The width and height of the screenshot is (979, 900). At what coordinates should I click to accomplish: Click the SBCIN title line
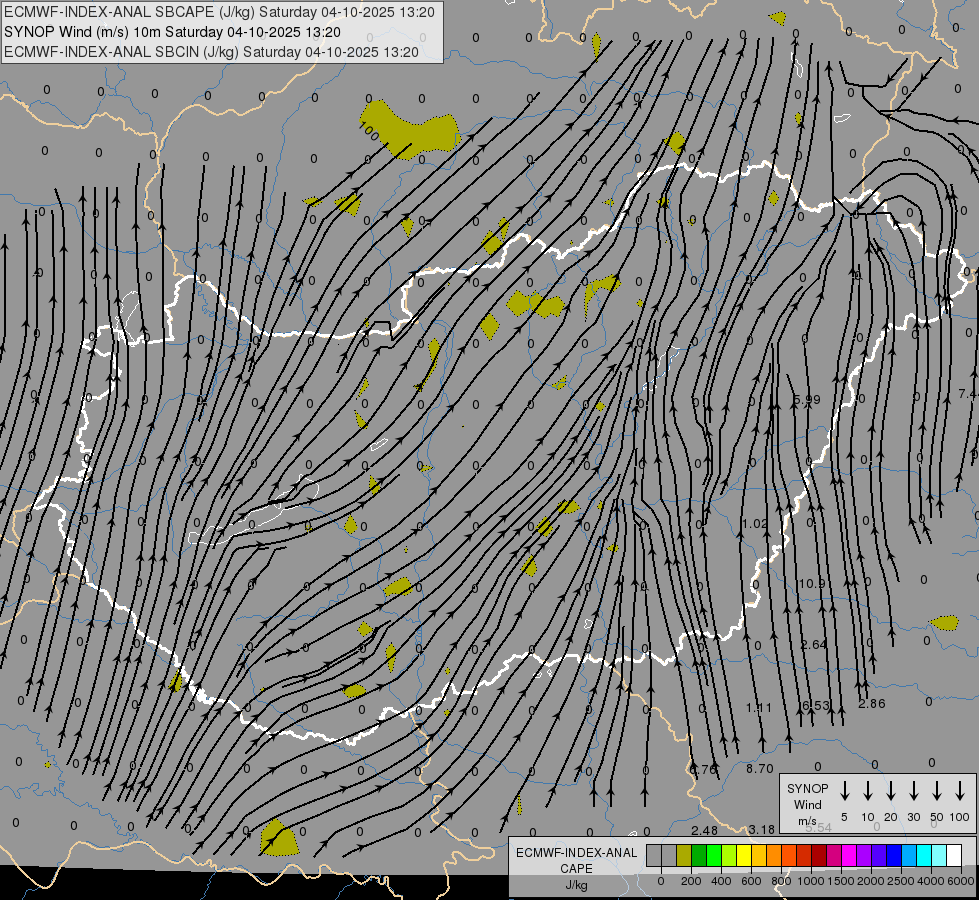(211, 52)
